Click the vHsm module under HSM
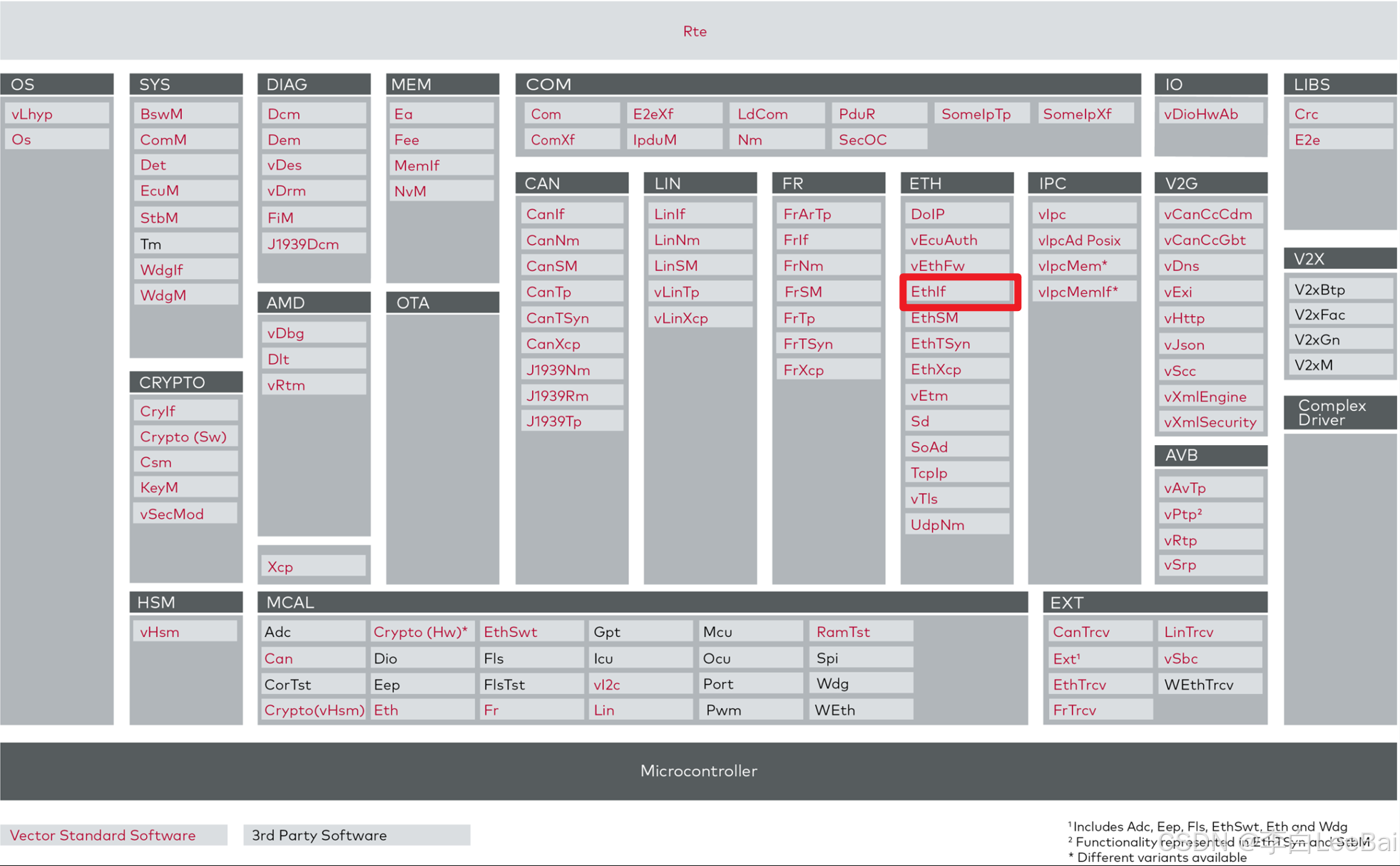The height and width of the screenshot is (866, 1400). [x=185, y=632]
